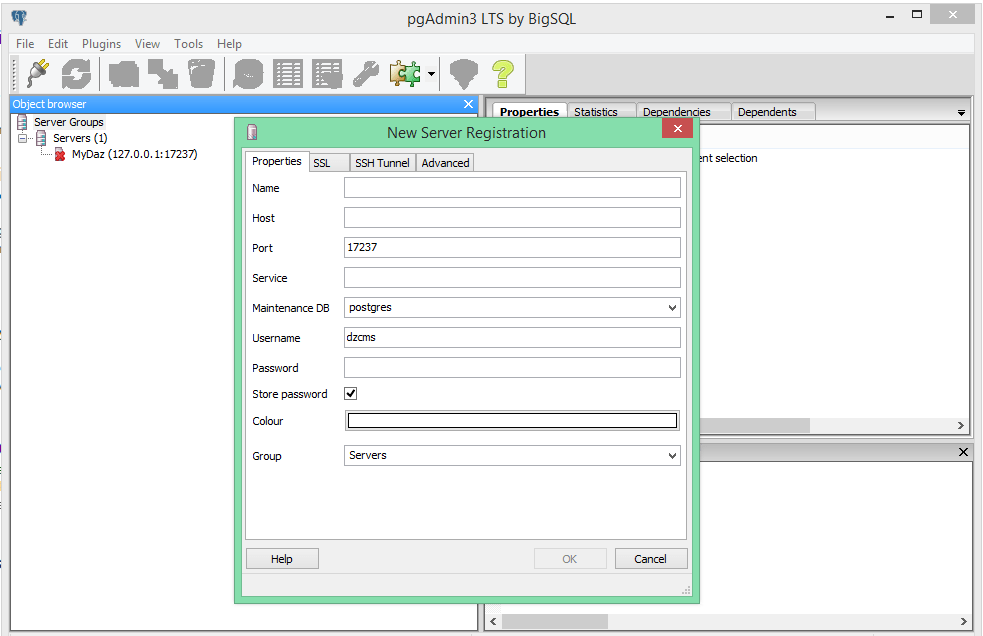The height and width of the screenshot is (636, 983).
Task: Click the Server Groups tree icon
Action: click(23, 122)
